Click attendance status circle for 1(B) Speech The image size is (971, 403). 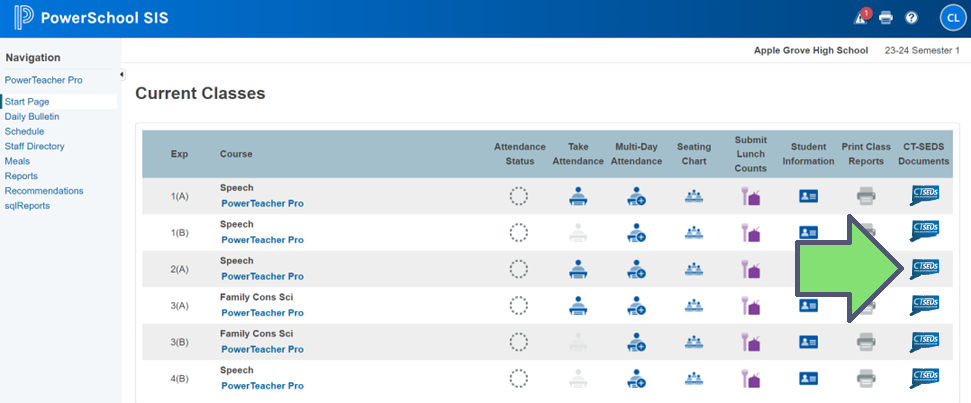click(518, 232)
